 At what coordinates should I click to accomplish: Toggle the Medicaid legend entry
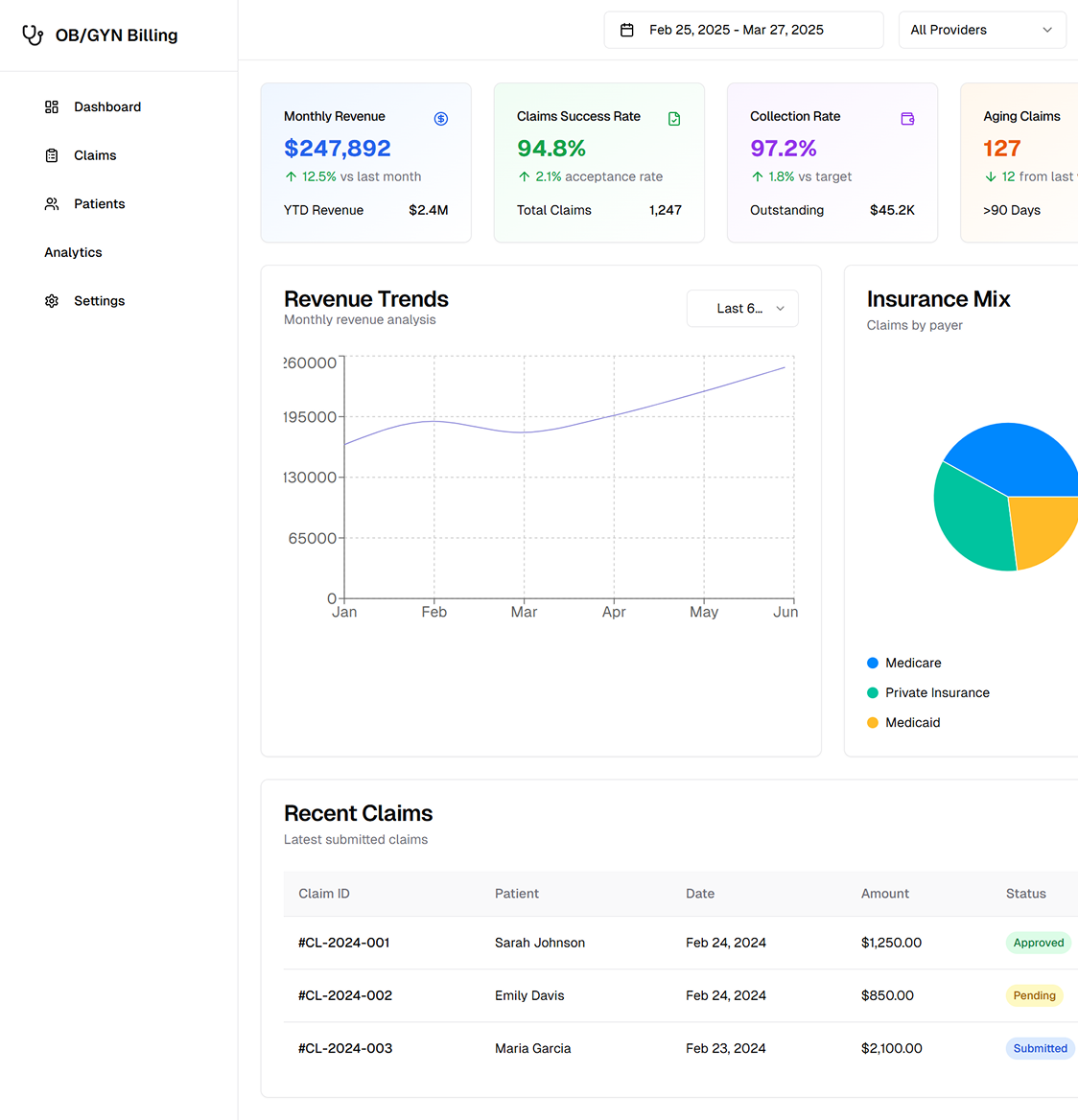tap(912, 722)
